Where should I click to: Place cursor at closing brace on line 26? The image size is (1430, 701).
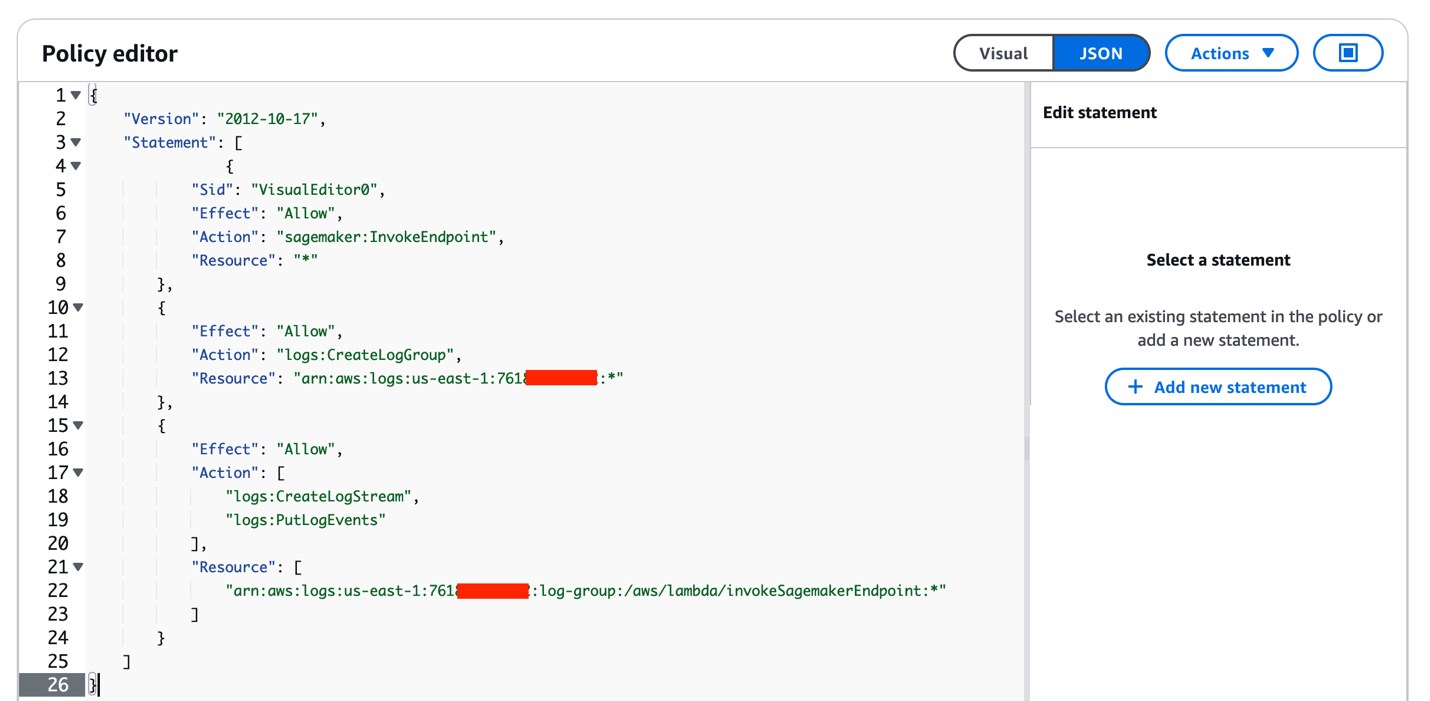[93, 685]
